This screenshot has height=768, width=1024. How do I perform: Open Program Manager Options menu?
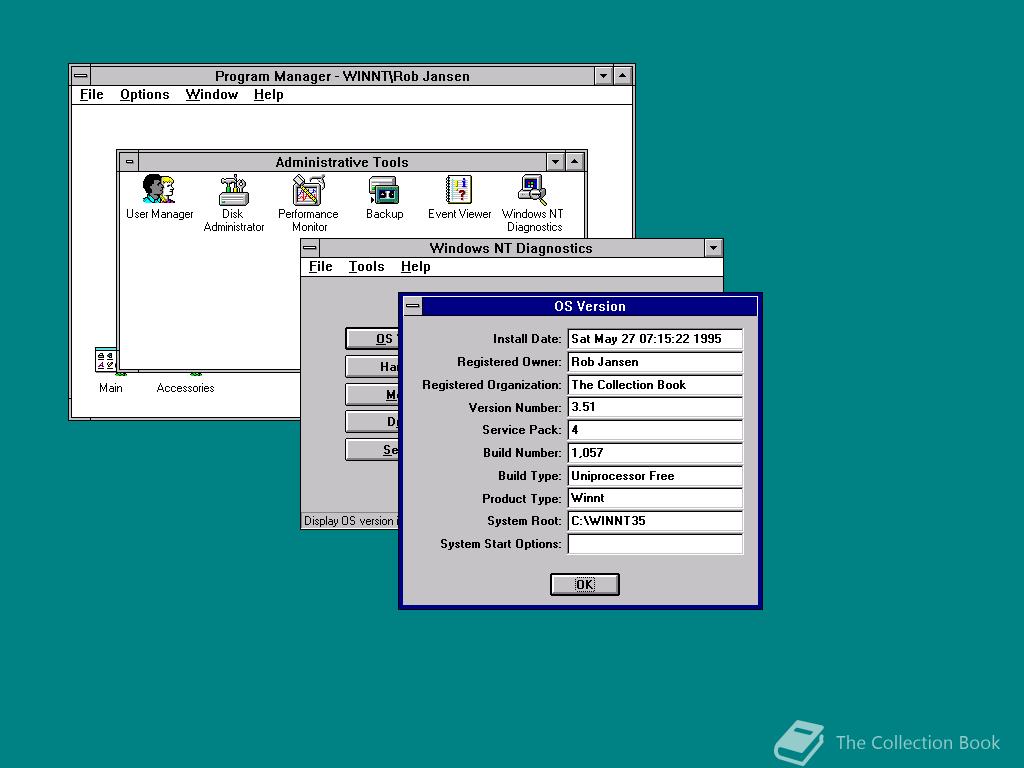coord(144,95)
